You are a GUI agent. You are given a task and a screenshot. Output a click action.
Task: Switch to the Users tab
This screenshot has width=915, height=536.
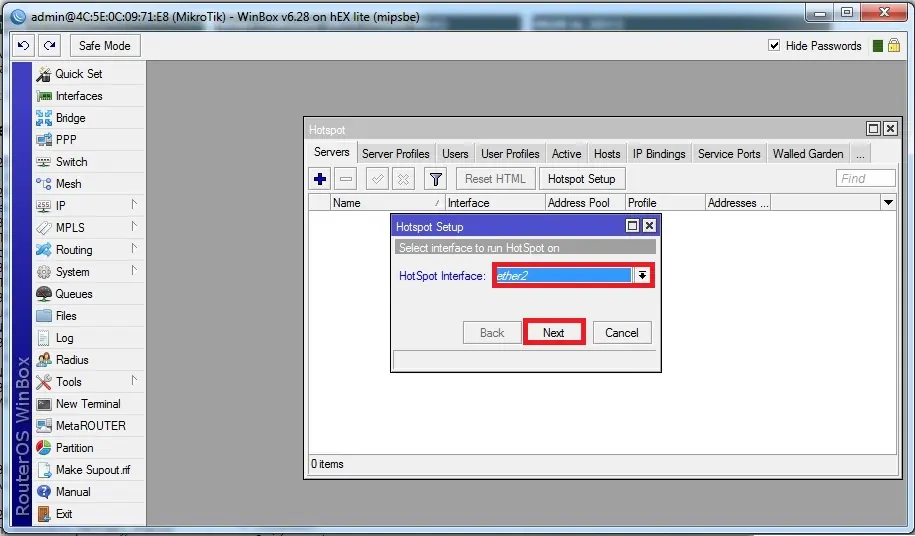pos(455,154)
